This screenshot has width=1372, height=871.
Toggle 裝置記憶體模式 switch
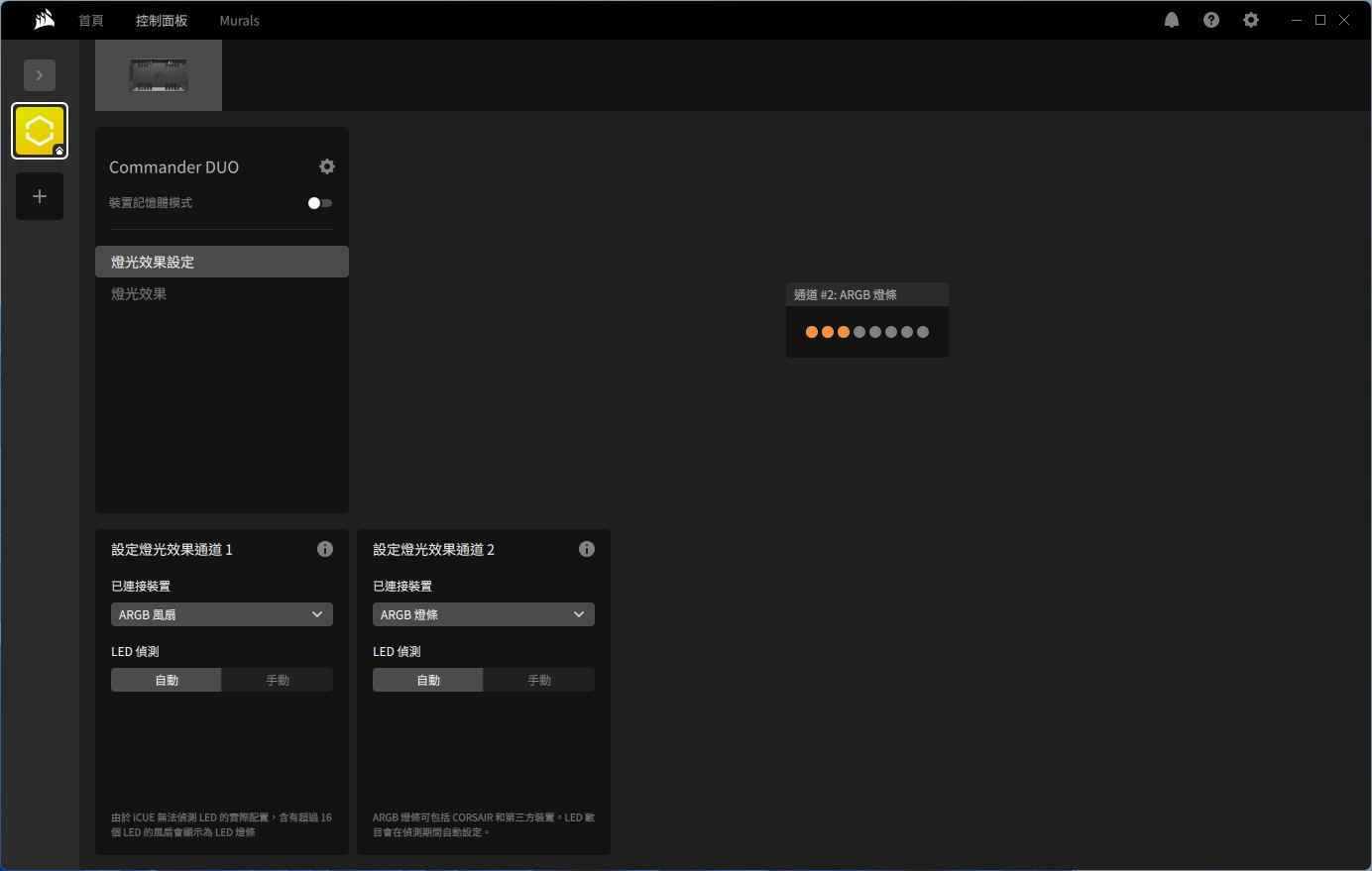(x=320, y=203)
